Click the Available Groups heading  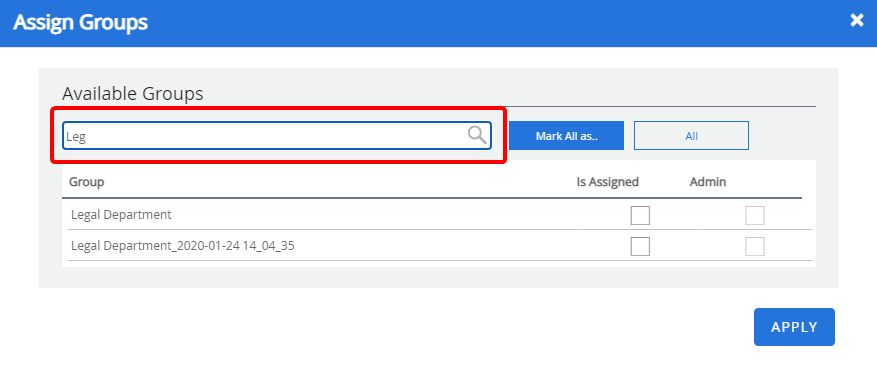133,94
